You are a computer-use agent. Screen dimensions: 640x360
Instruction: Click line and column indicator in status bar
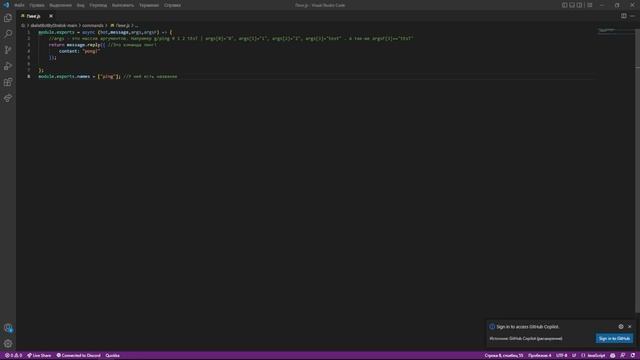pos(504,356)
